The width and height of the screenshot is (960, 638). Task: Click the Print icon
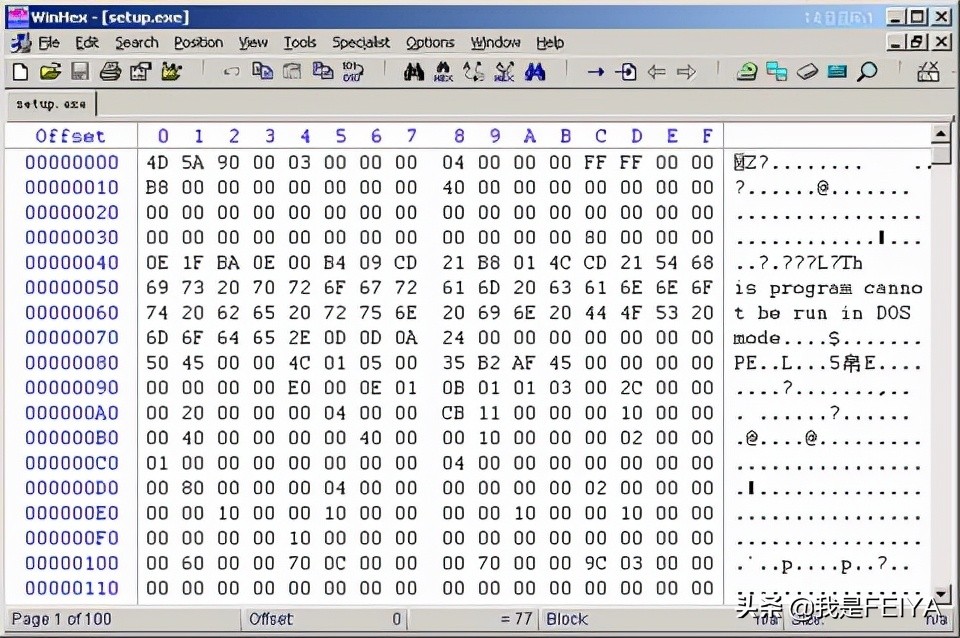tap(110, 72)
